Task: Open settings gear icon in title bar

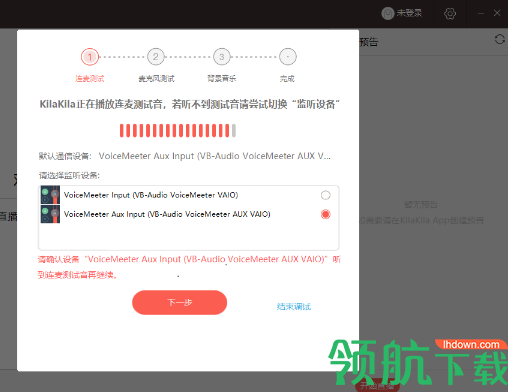Action: (x=450, y=14)
